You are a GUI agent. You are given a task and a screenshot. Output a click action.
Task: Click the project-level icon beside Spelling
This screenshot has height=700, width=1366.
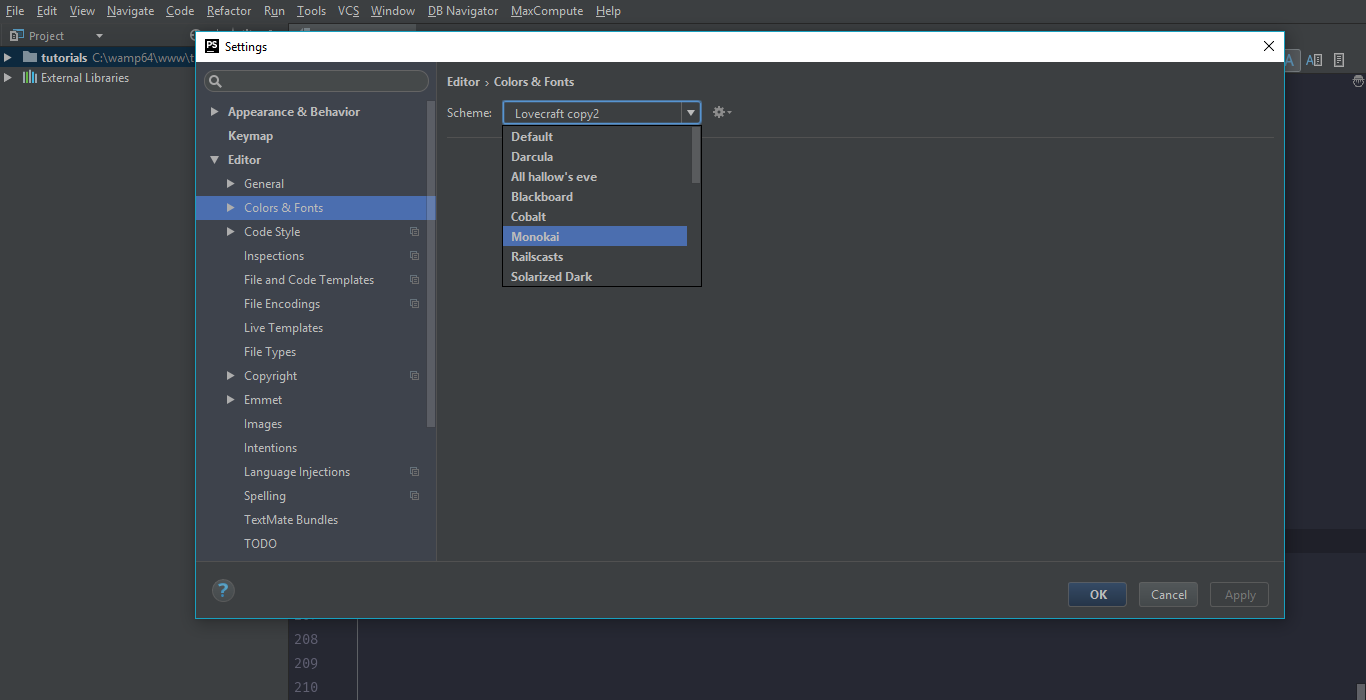[x=414, y=496]
